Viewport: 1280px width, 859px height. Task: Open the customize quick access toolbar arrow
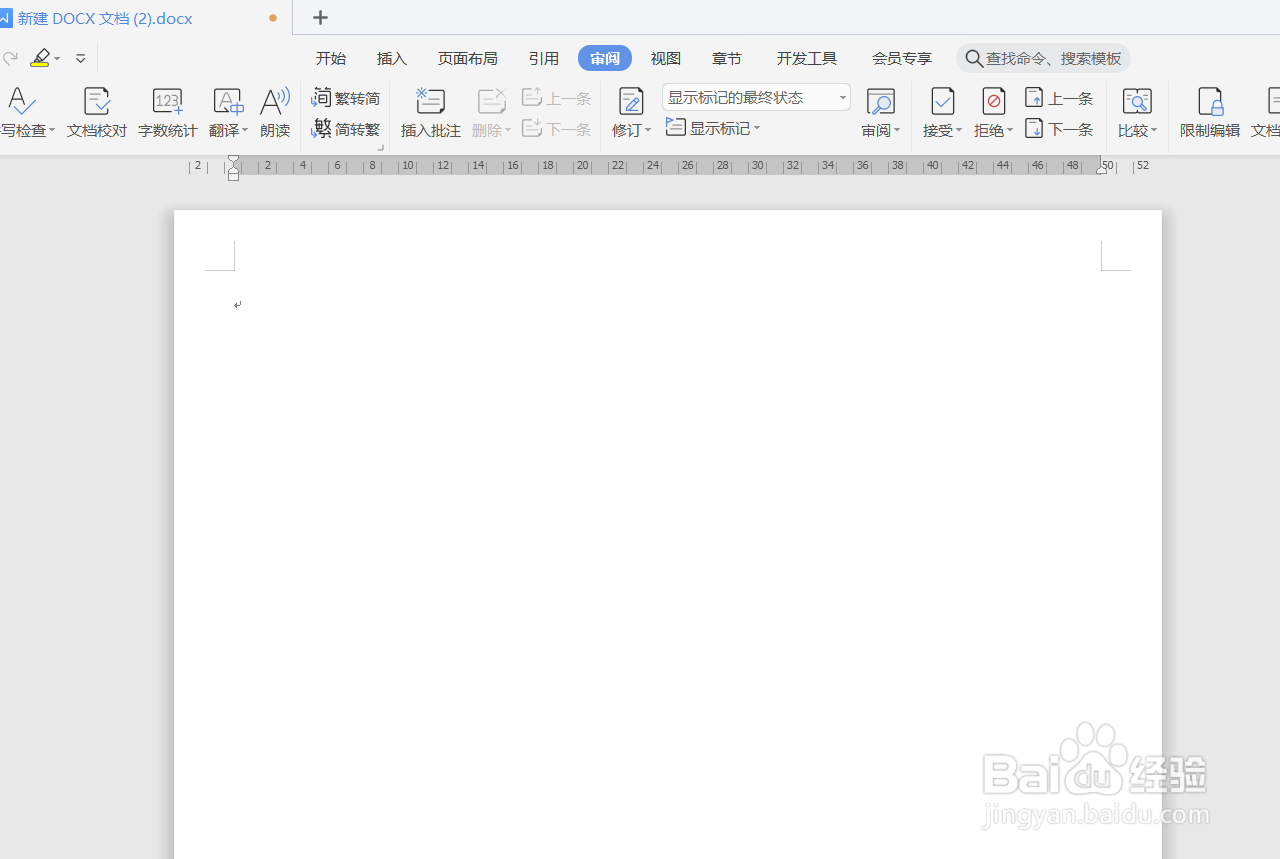point(81,59)
